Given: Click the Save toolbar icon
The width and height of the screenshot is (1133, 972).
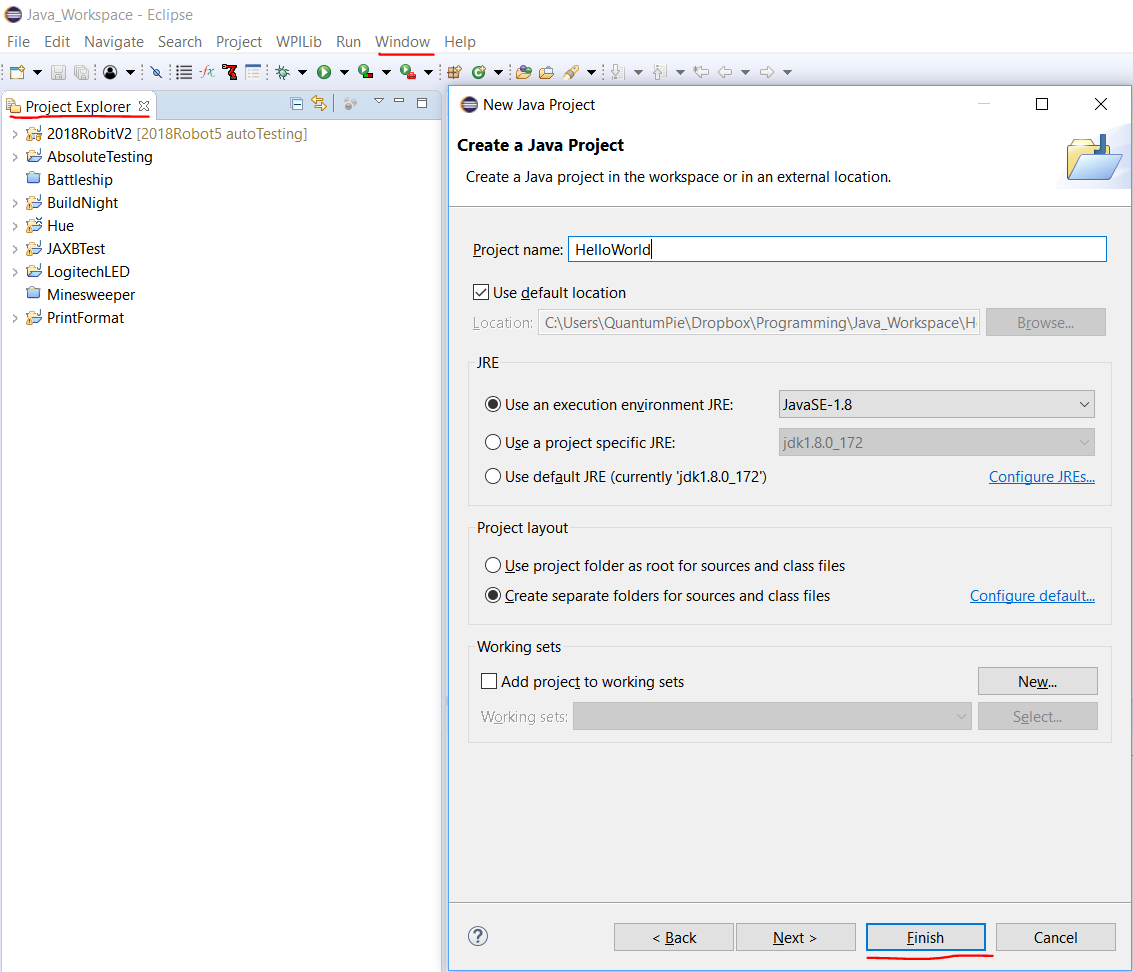Looking at the screenshot, I should coord(59,72).
